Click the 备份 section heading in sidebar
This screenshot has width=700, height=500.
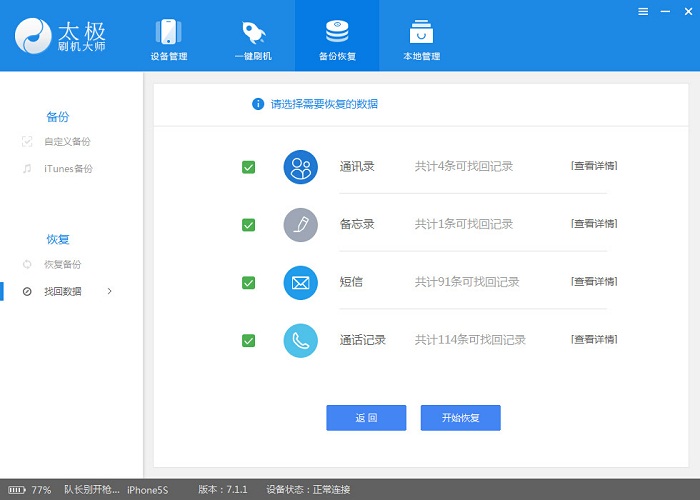[x=58, y=117]
